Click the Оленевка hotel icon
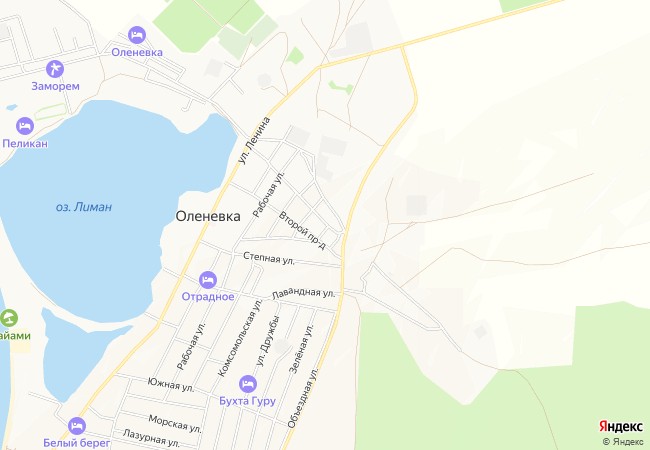This screenshot has height=450, width=650. (137, 35)
